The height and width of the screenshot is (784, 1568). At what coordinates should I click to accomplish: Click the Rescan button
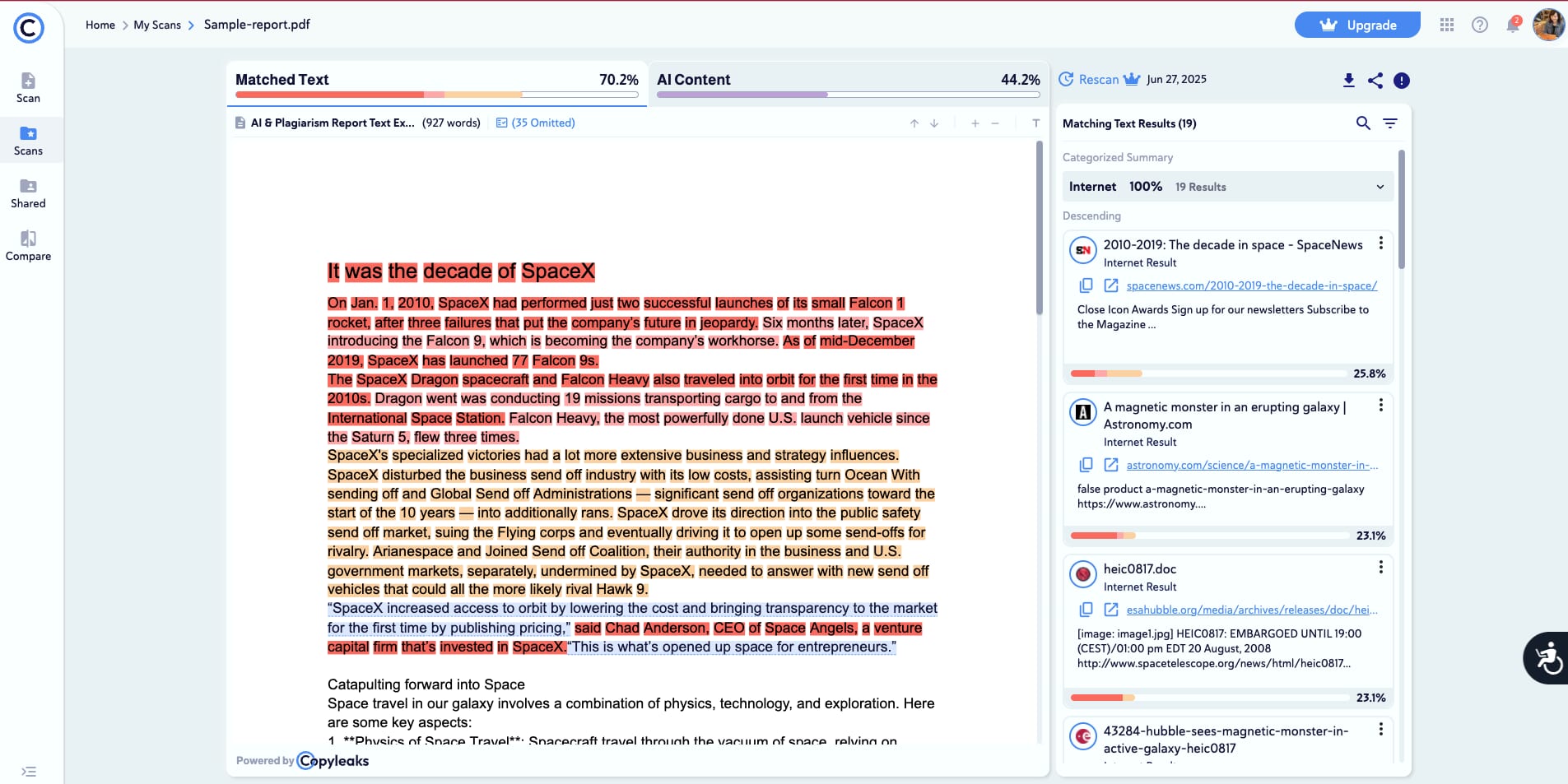tap(1099, 80)
